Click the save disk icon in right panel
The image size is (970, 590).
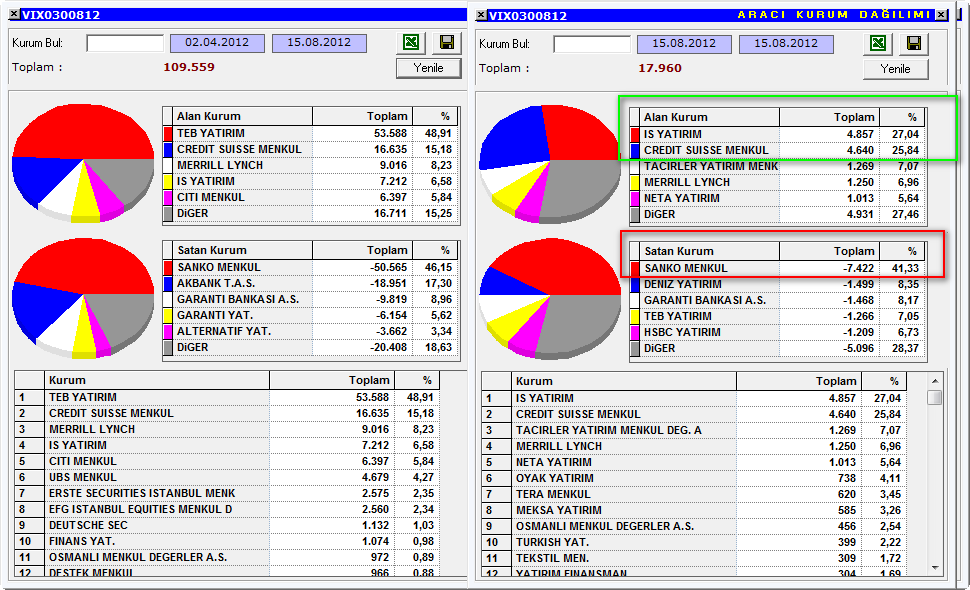point(914,43)
